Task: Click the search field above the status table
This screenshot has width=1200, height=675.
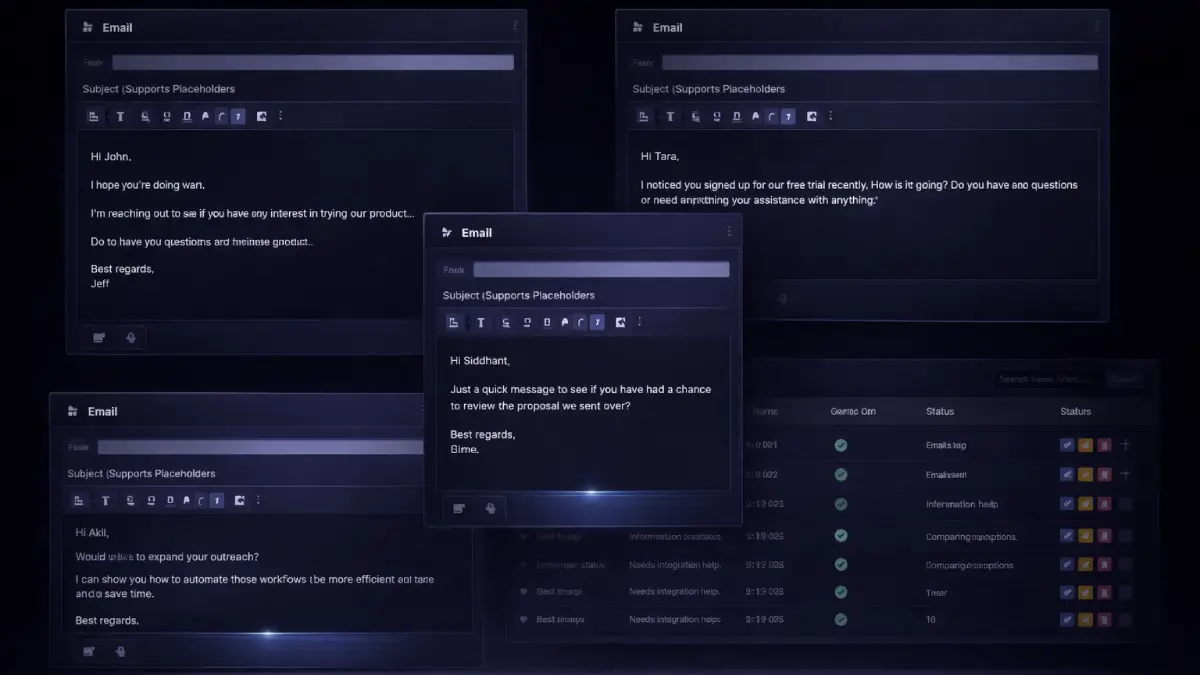Action: (1047, 379)
